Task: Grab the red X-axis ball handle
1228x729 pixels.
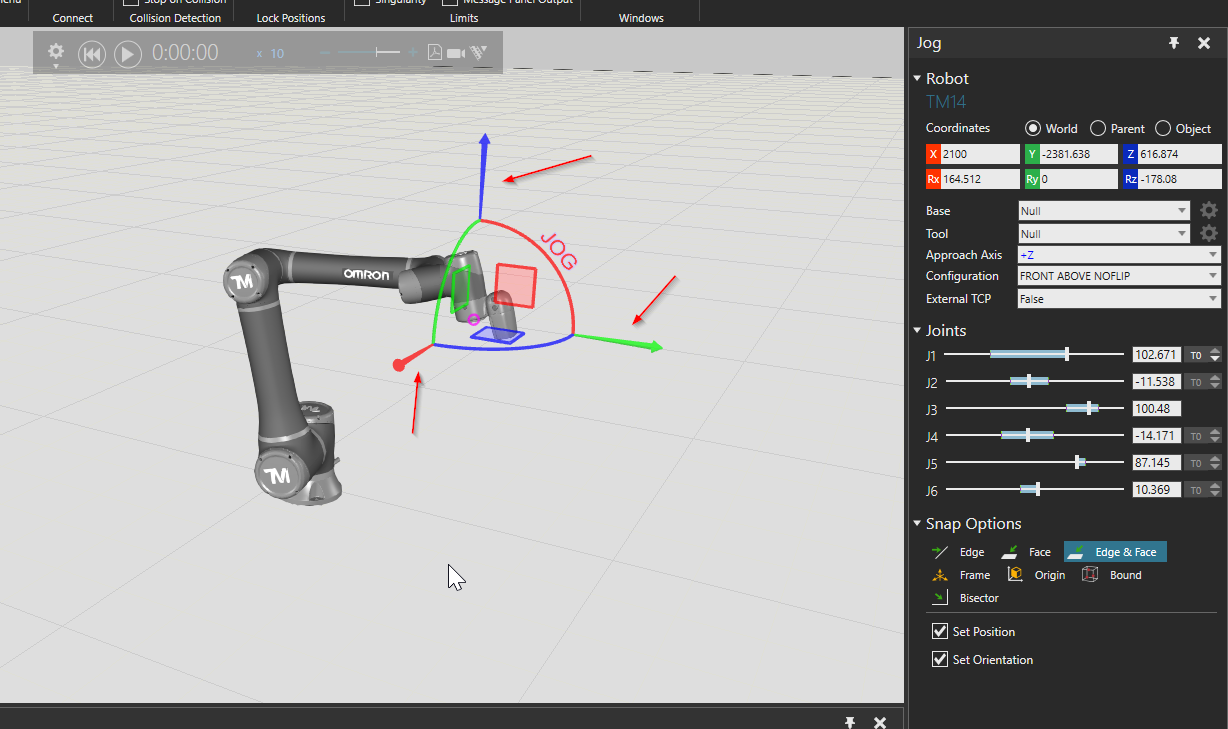Action: pyautogui.click(x=399, y=365)
